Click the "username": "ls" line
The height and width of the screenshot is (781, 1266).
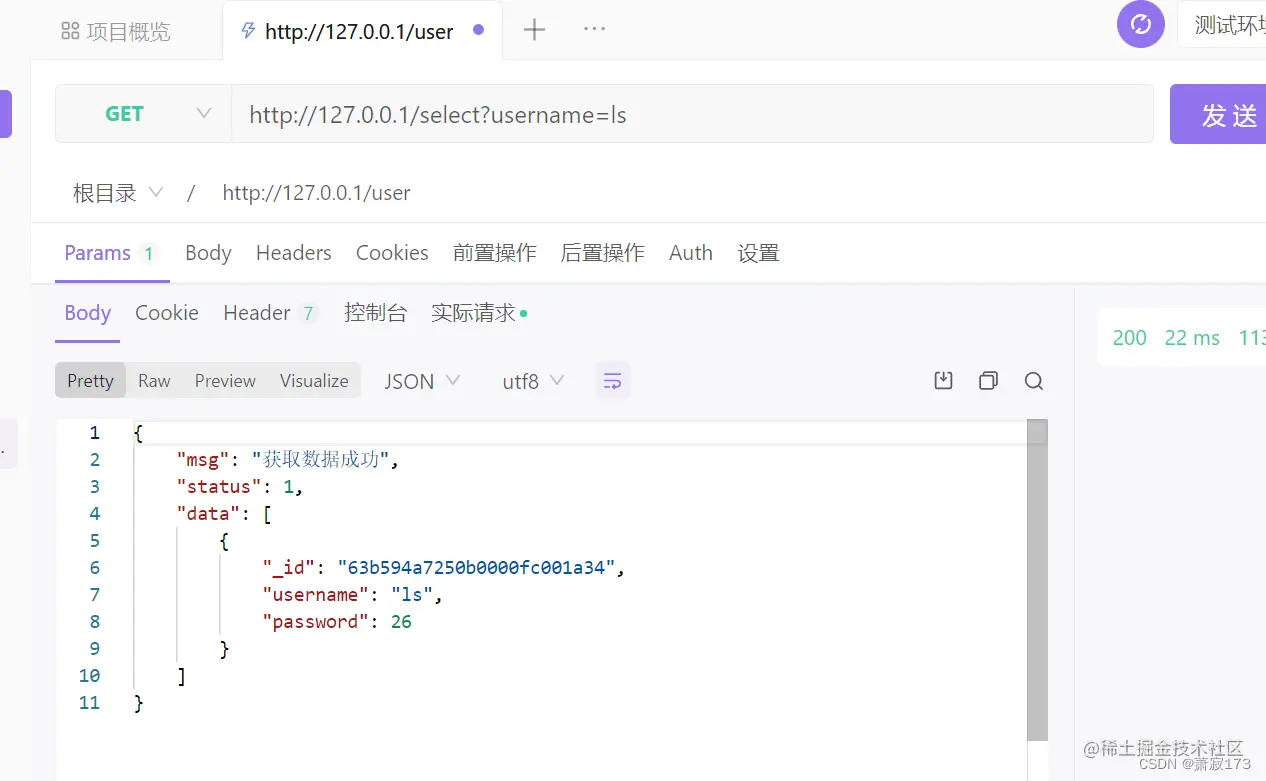pos(352,595)
